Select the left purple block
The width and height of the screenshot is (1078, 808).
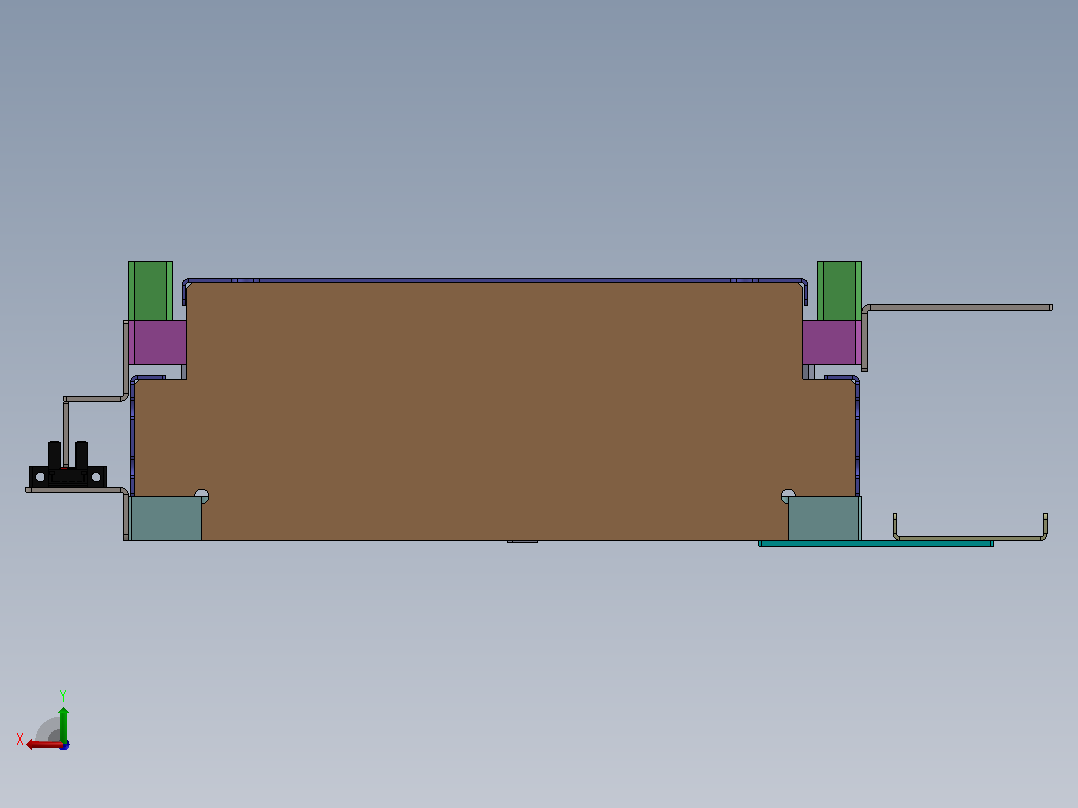pyautogui.click(x=157, y=342)
